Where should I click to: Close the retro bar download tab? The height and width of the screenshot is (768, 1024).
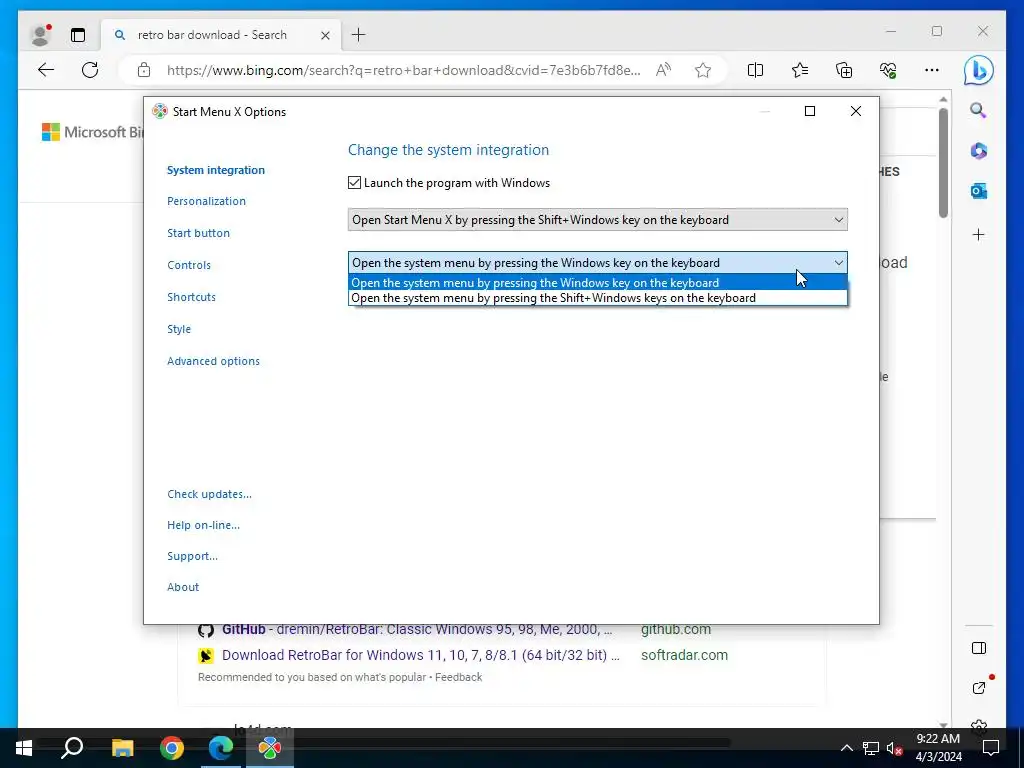coord(325,35)
